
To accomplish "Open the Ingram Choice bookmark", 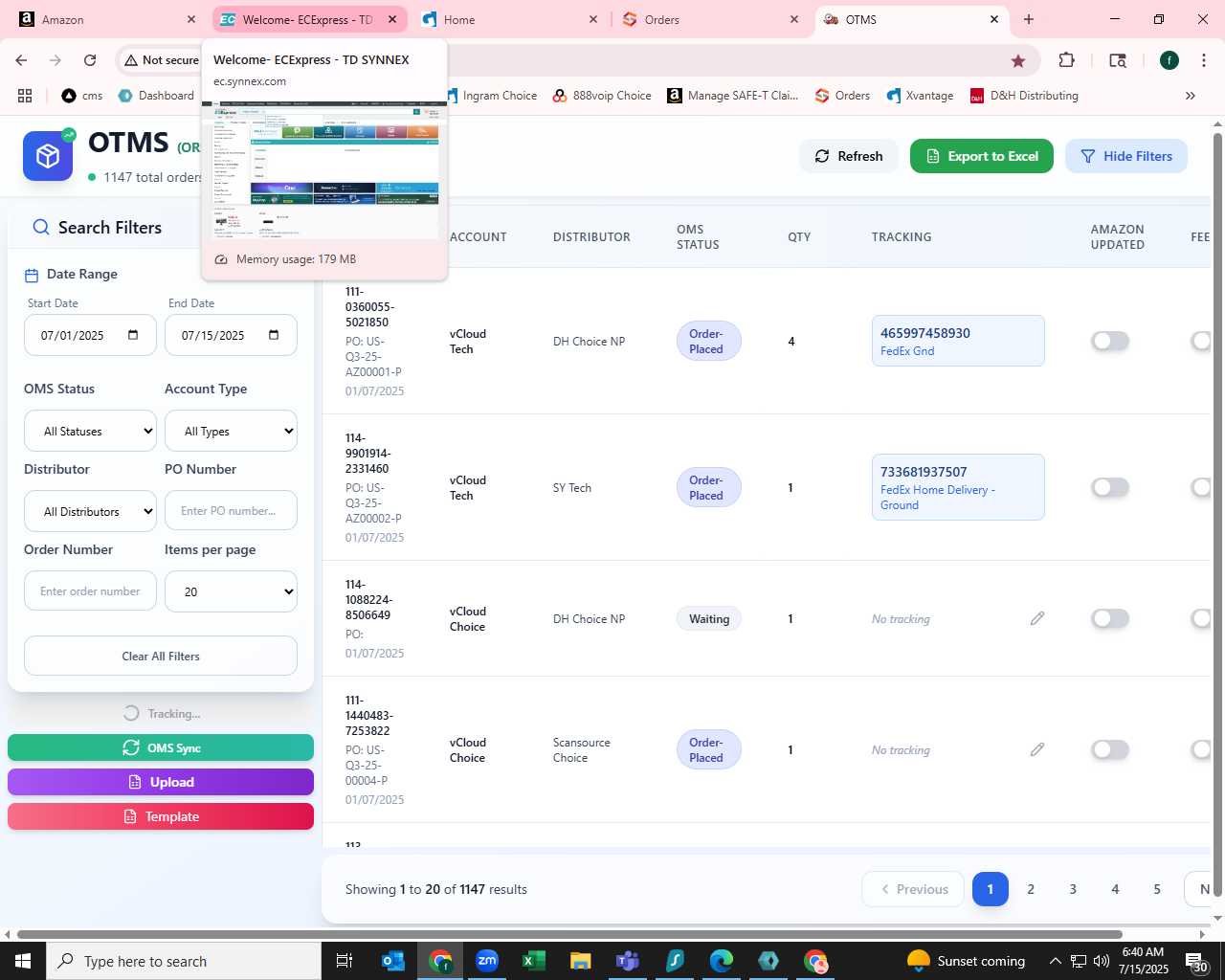I will point(491,96).
